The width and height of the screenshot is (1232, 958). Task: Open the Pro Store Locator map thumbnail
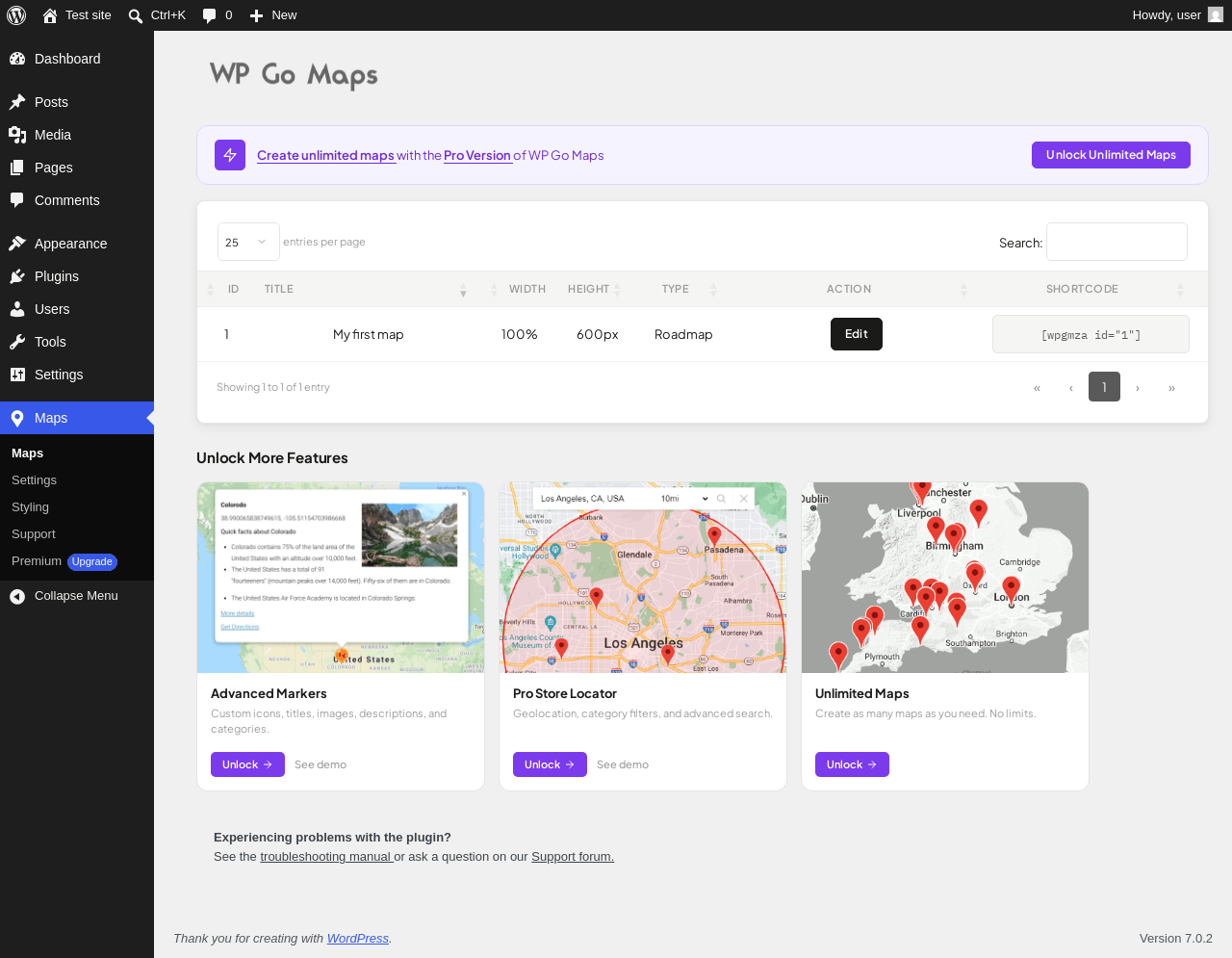point(643,578)
